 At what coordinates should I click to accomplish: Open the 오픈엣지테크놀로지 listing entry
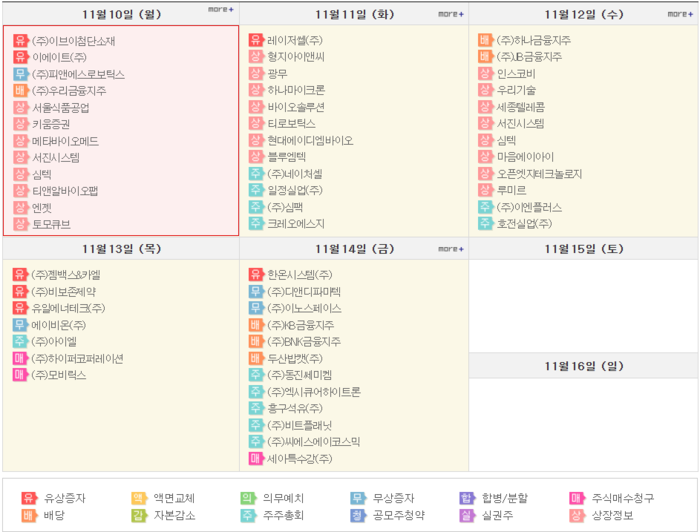[539, 173]
